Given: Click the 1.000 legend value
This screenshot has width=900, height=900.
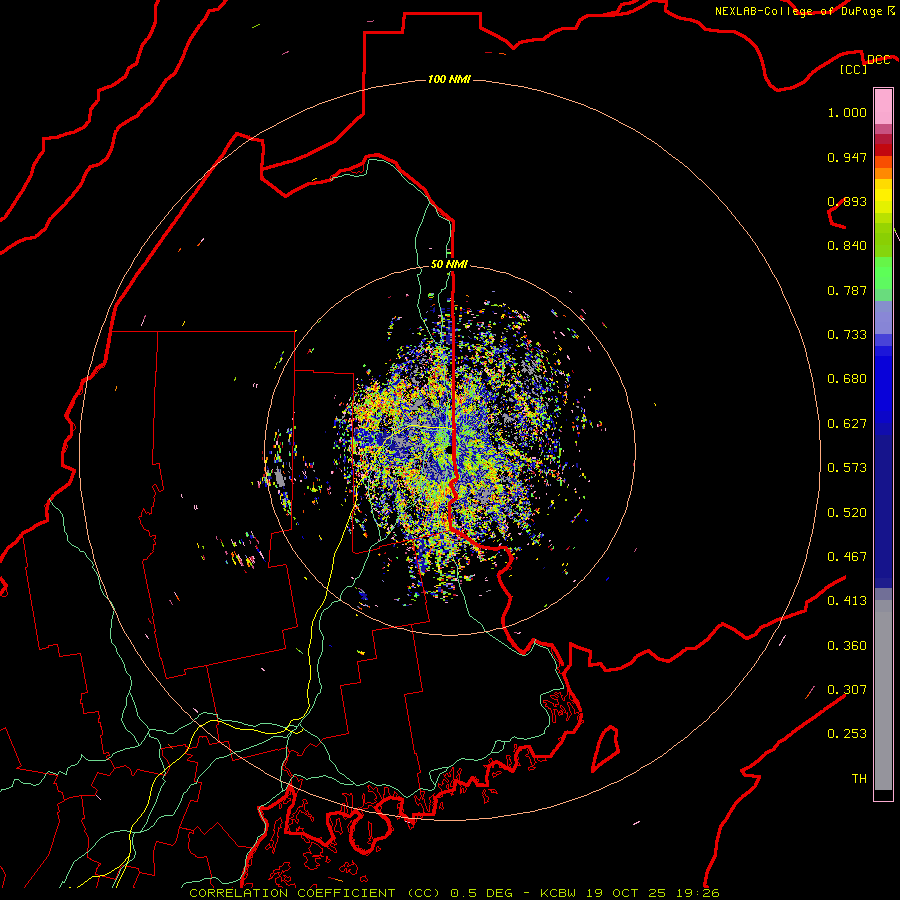Looking at the screenshot, I should [x=847, y=112].
